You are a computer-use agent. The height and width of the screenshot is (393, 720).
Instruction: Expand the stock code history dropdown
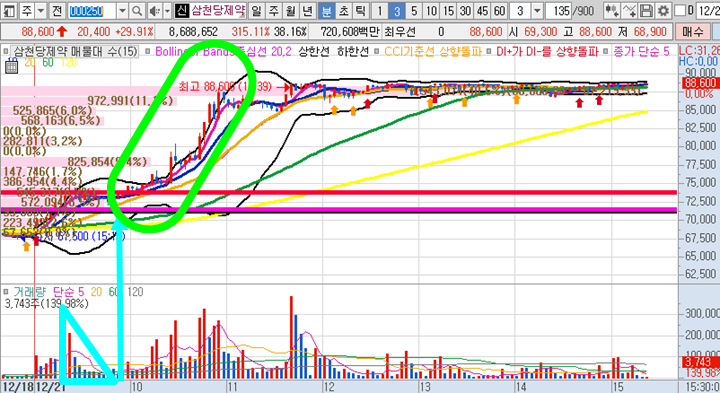[122, 10]
